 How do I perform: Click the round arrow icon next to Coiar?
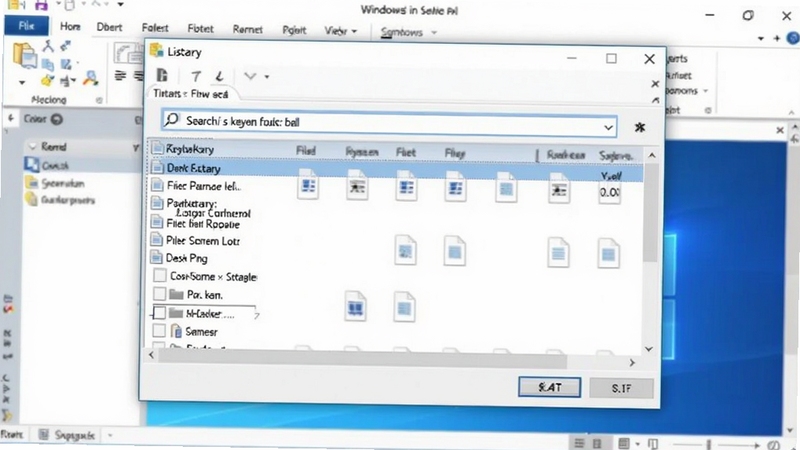[57, 119]
